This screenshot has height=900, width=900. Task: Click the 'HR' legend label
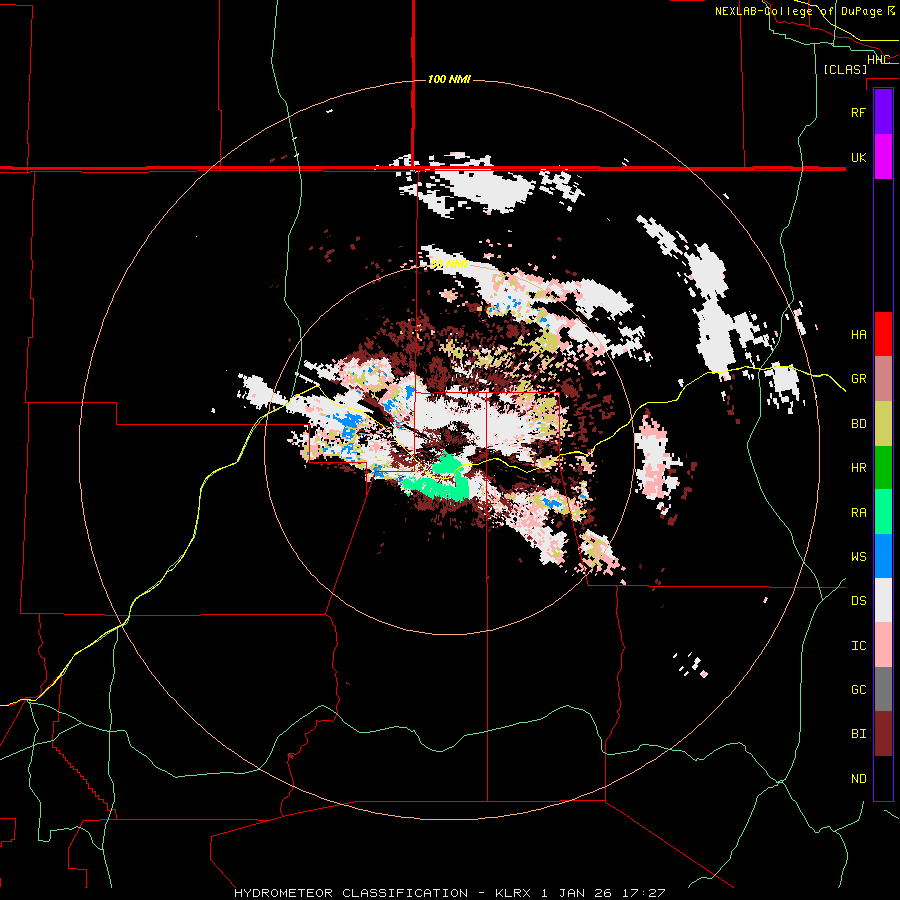tap(858, 468)
